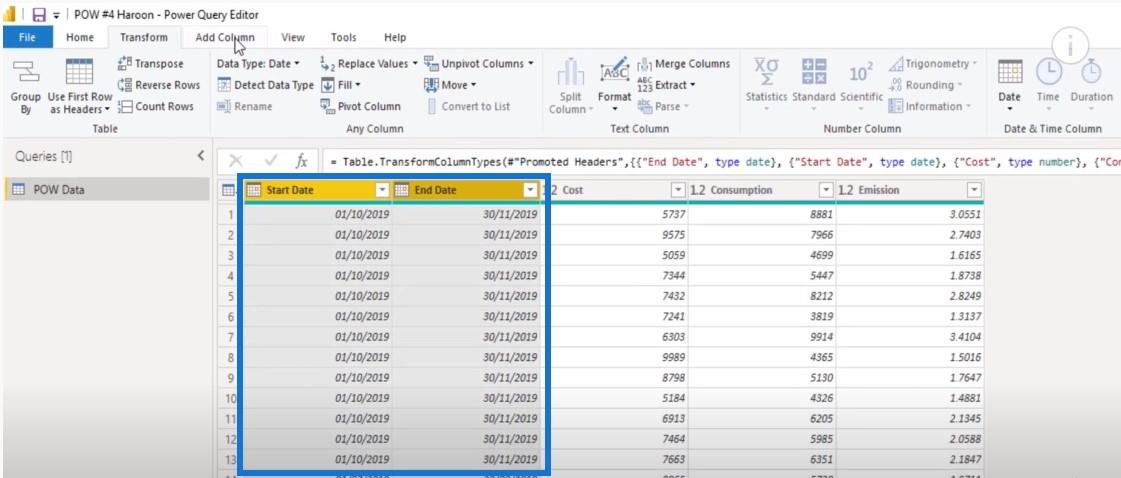Click the Duration stopwatch icon
This screenshot has width=1121, height=478.
(1091, 71)
